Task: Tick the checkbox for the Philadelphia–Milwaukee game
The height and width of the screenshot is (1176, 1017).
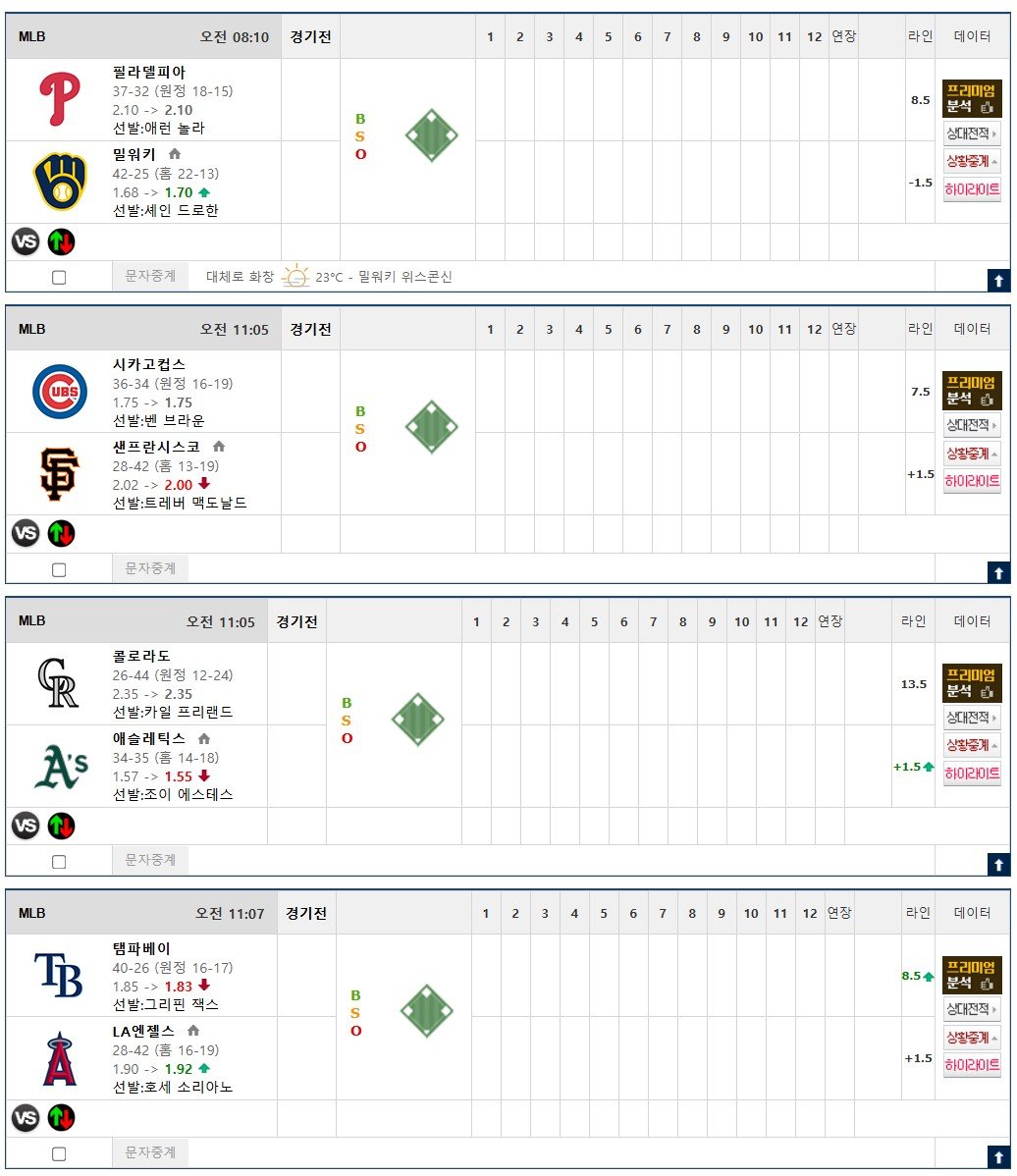Action: (59, 278)
